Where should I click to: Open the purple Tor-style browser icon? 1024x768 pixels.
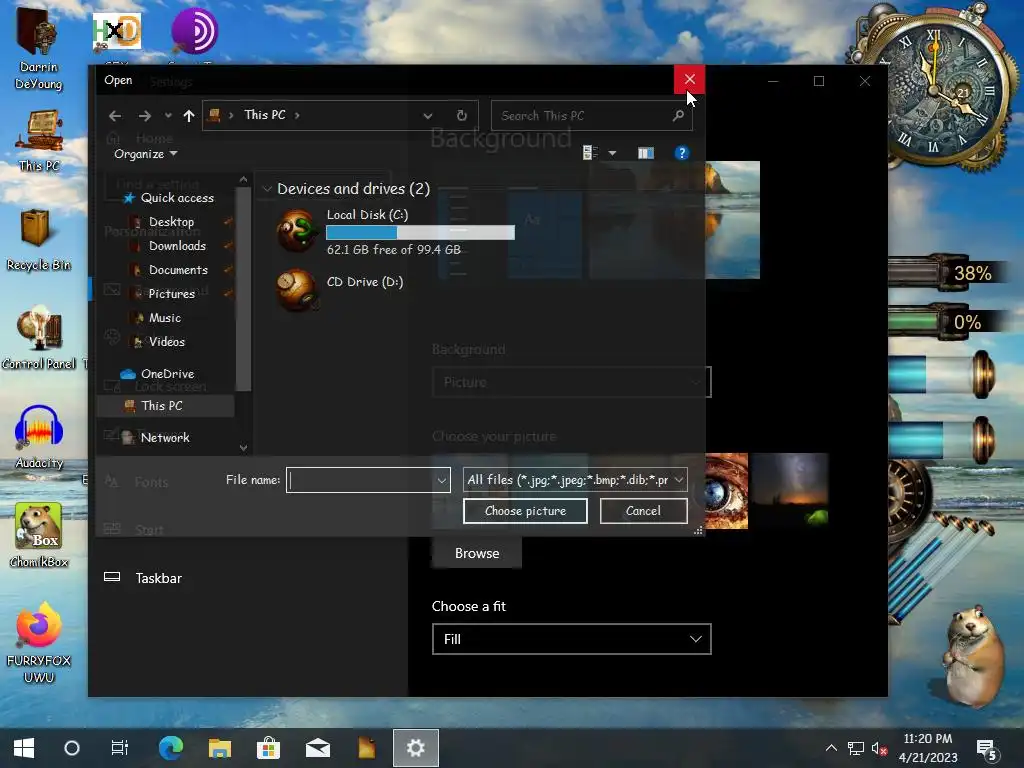click(194, 31)
